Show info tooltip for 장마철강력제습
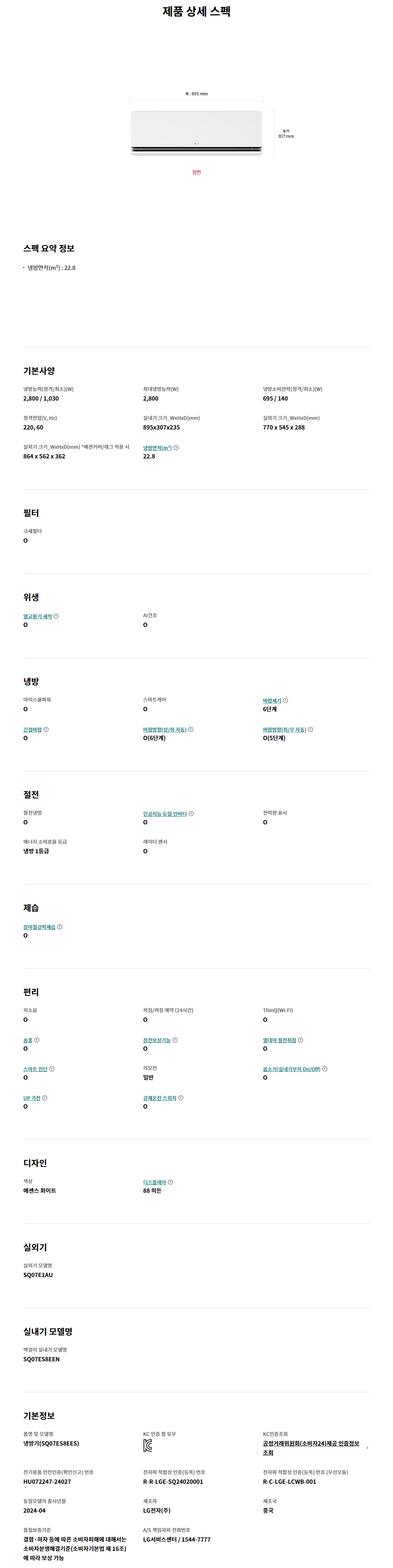 [59, 927]
